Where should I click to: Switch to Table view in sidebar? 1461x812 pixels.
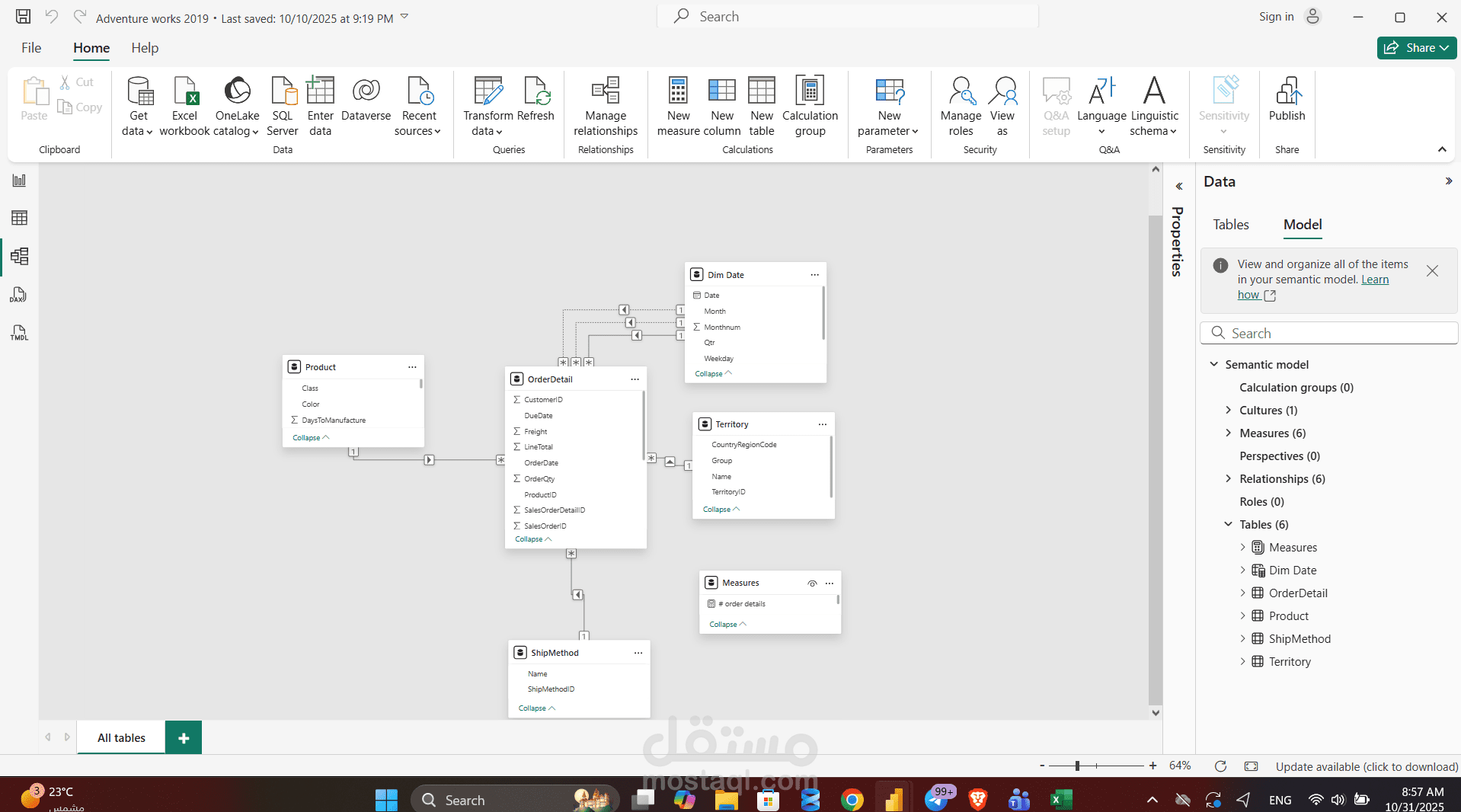coord(20,219)
